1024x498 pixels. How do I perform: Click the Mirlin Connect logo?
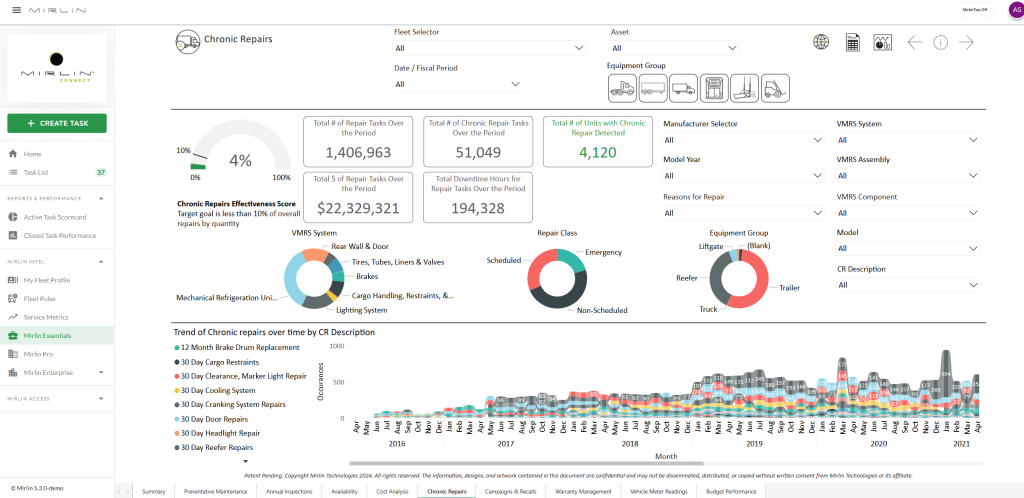click(x=57, y=68)
